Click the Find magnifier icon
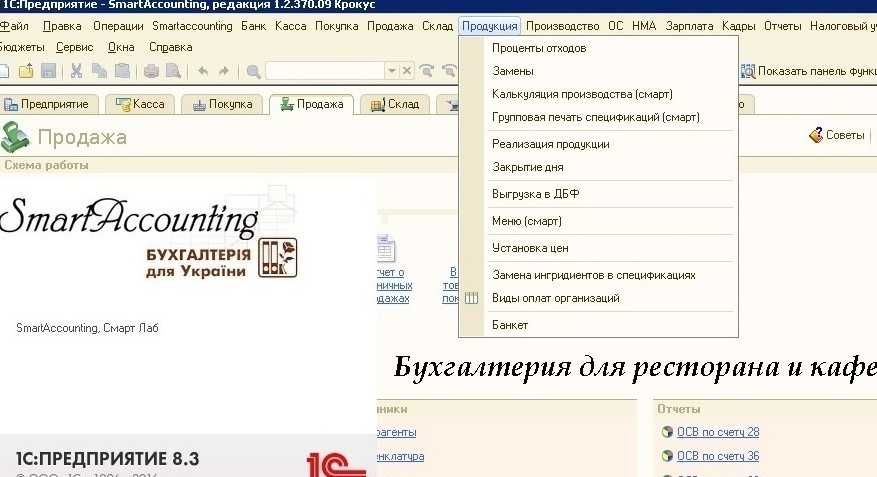The width and height of the screenshot is (877, 477). point(253,71)
